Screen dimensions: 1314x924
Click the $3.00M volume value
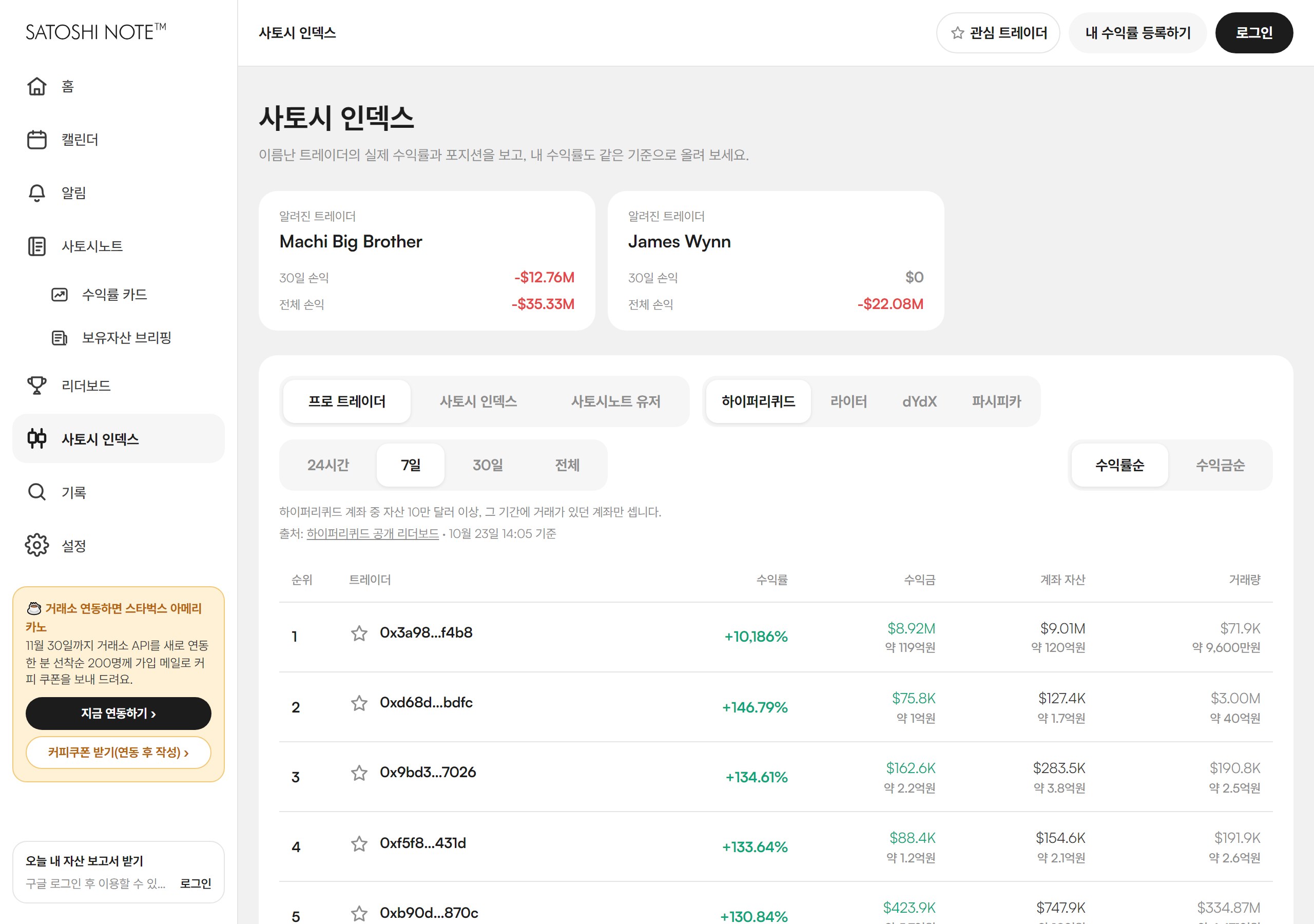(1235, 699)
